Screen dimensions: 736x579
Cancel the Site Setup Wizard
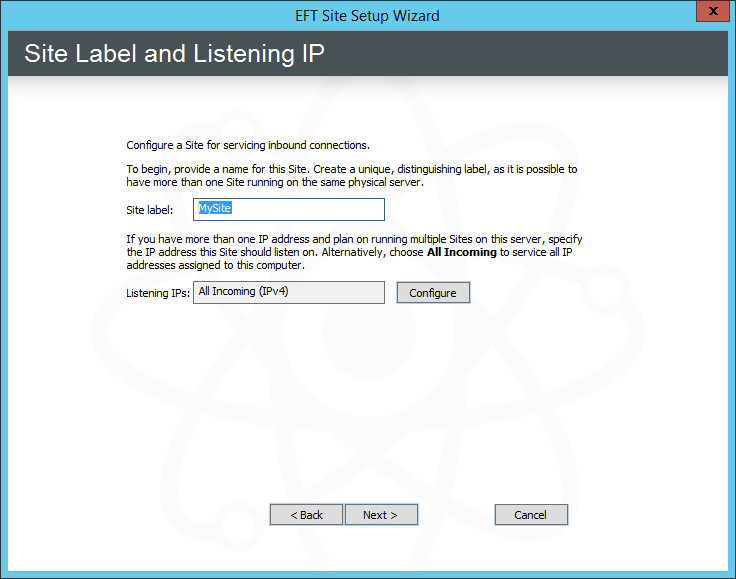pos(531,515)
